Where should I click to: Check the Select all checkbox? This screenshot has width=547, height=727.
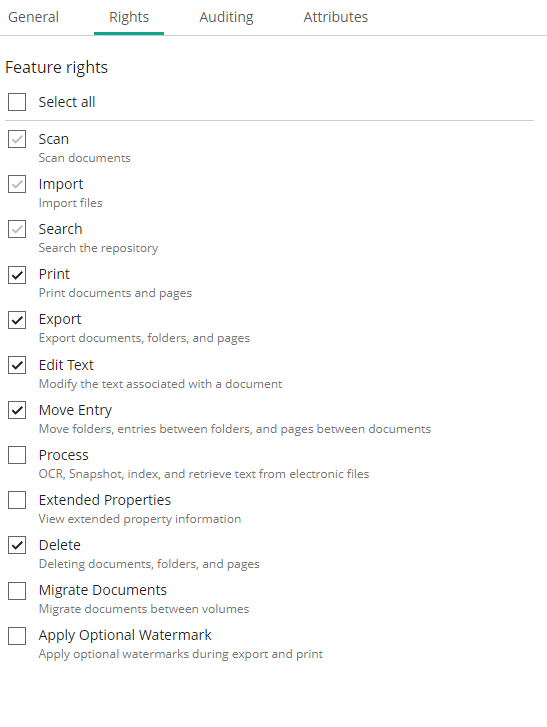pos(17,102)
